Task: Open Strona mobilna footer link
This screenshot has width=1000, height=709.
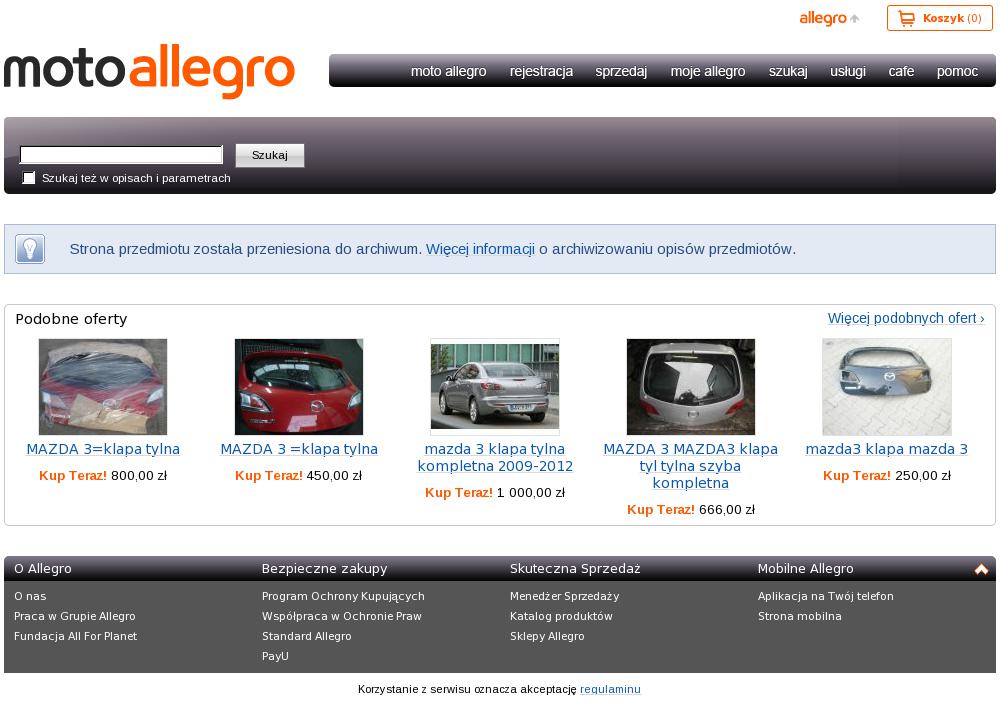Action: pos(800,616)
